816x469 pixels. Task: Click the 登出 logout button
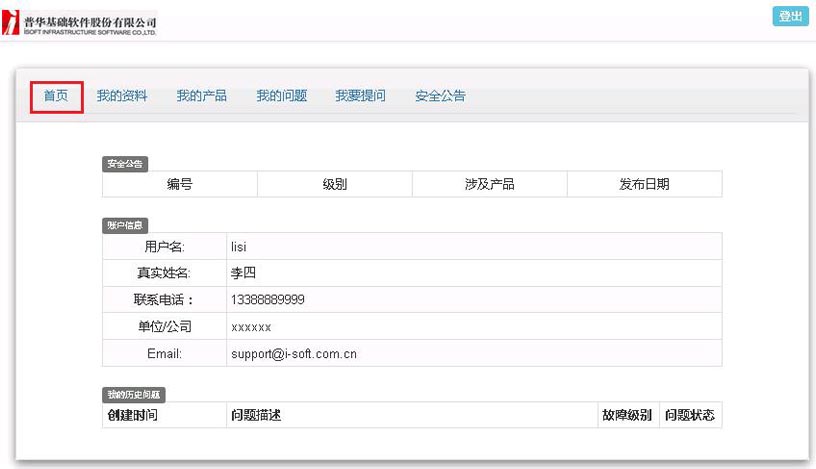click(x=790, y=16)
